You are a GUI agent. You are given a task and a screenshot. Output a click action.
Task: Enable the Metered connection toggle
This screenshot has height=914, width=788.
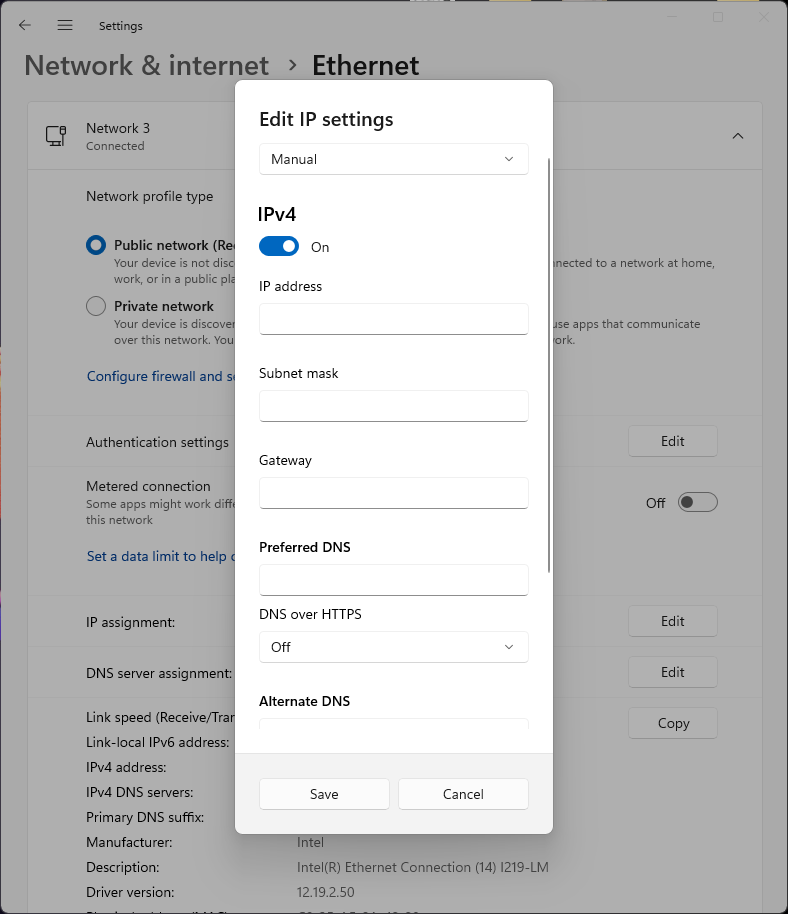click(x=698, y=502)
